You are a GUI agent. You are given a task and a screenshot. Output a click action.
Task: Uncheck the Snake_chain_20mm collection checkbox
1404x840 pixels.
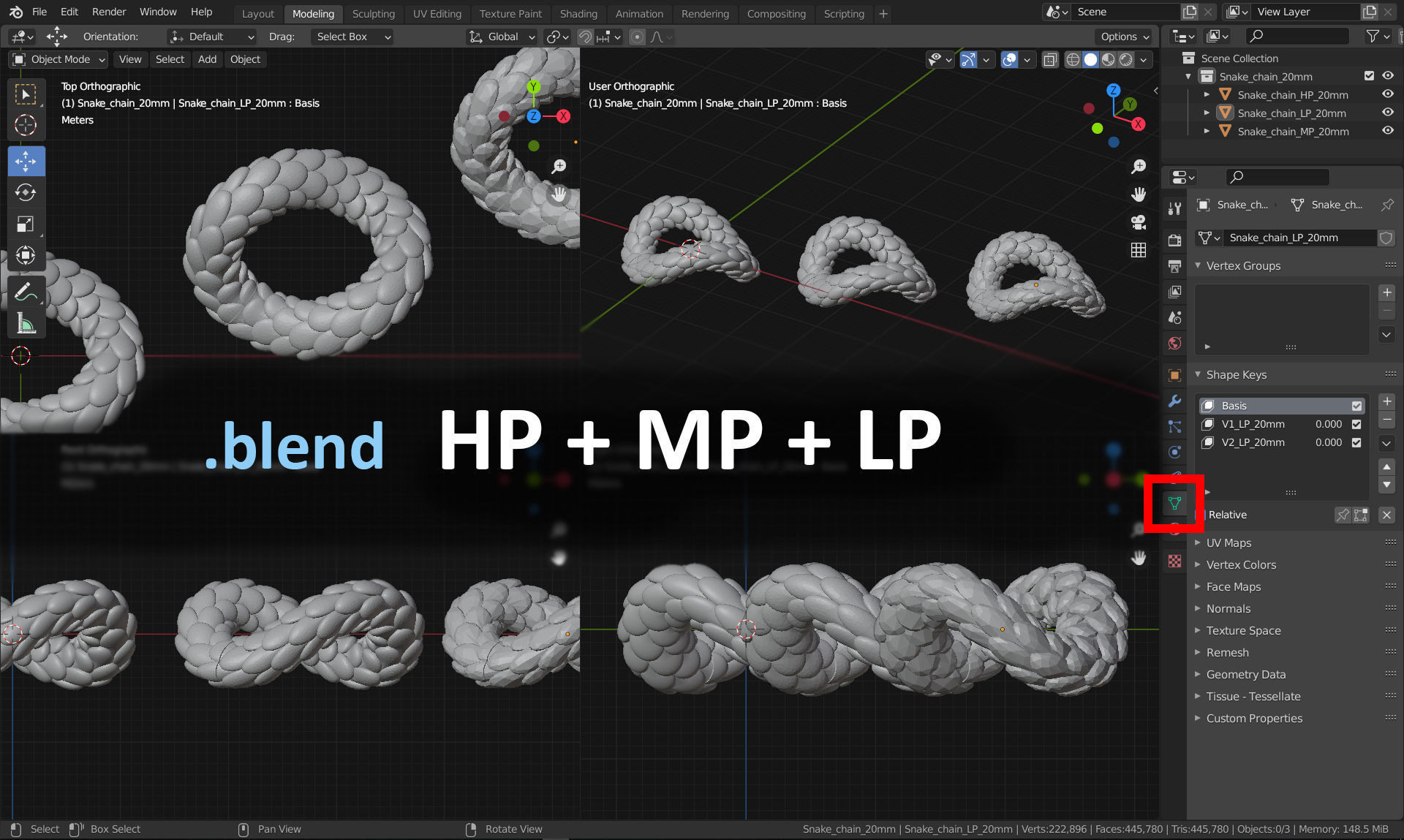point(1367,75)
